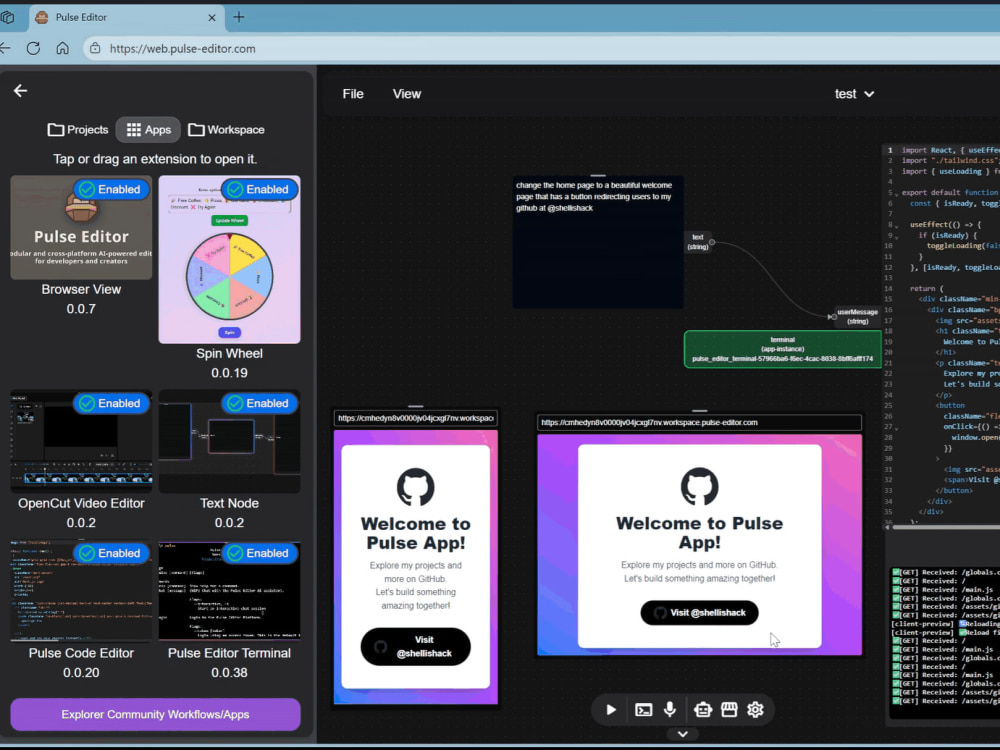Toggle Enabled badge on Spin Wheel
This screenshot has height=750, width=1000.
260,189
